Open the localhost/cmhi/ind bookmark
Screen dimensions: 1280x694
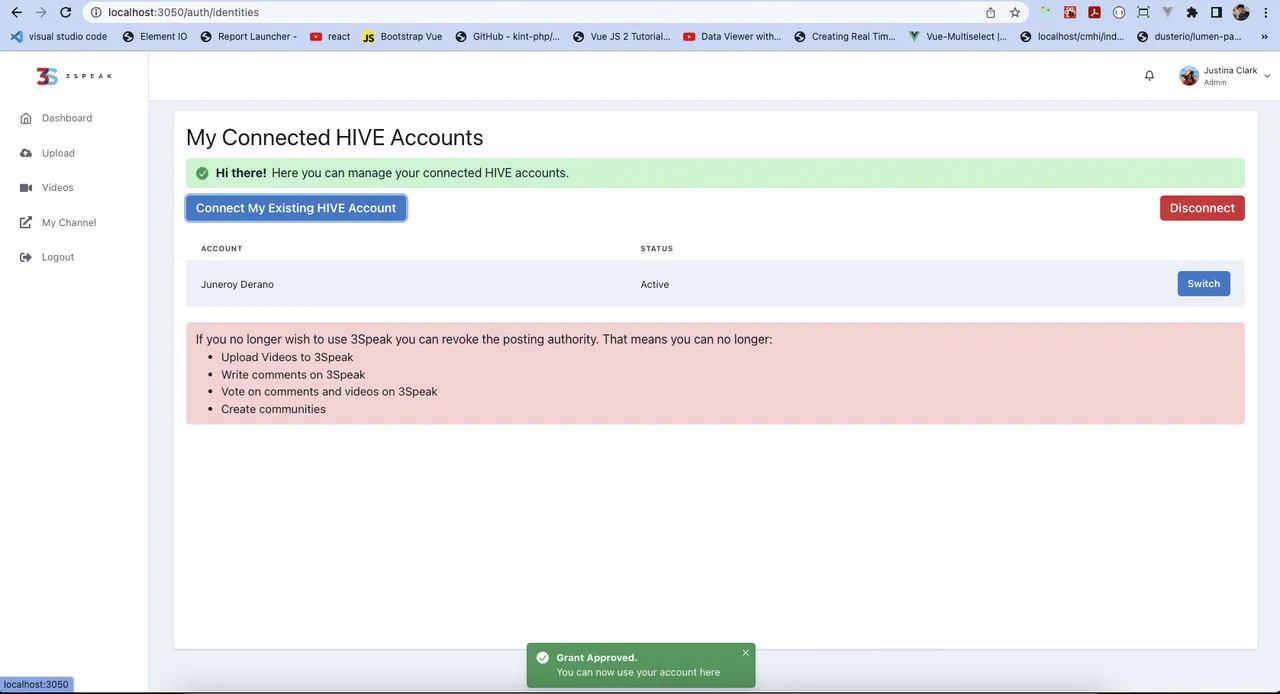pos(1072,36)
